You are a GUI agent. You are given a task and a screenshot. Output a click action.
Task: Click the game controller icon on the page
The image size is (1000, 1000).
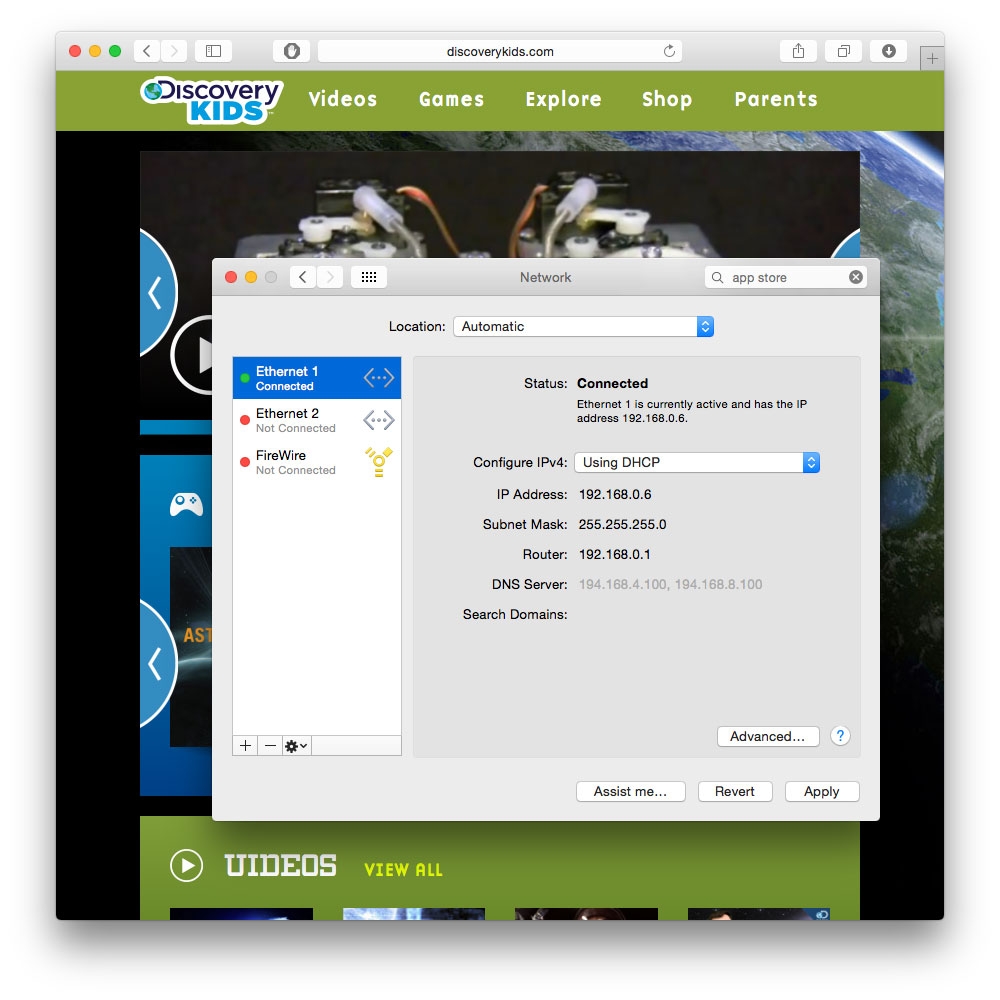[x=185, y=503]
